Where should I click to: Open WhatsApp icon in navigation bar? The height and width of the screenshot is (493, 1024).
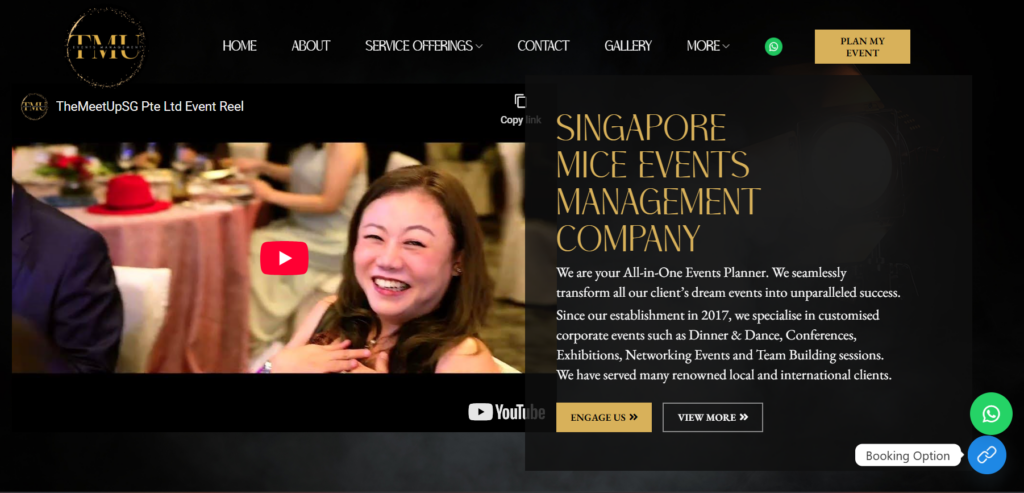(x=773, y=46)
